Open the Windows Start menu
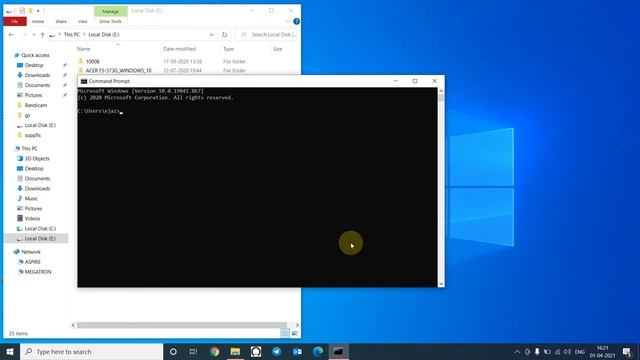The width and height of the screenshot is (640, 360). pyautogui.click(x=10, y=351)
